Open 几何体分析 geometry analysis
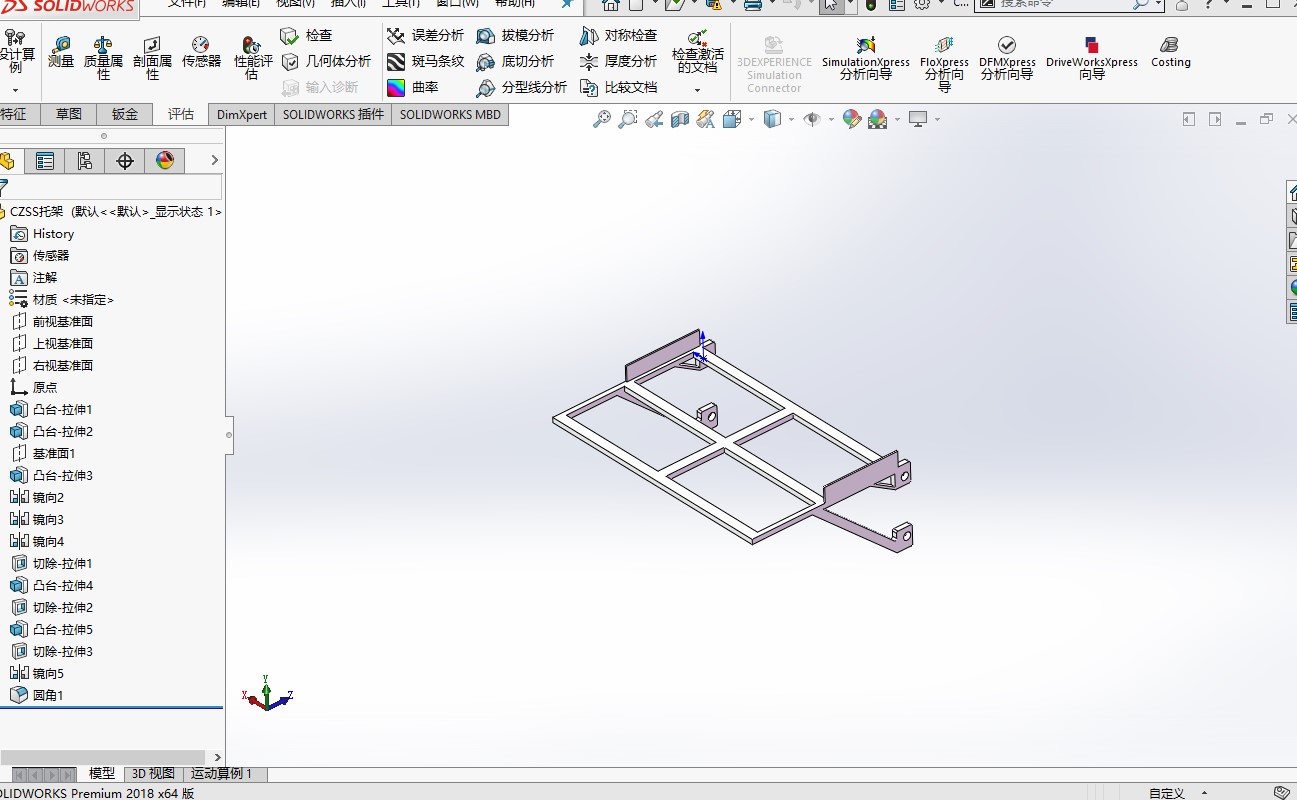The height and width of the screenshot is (800, 1297). [x=325, y=62]
